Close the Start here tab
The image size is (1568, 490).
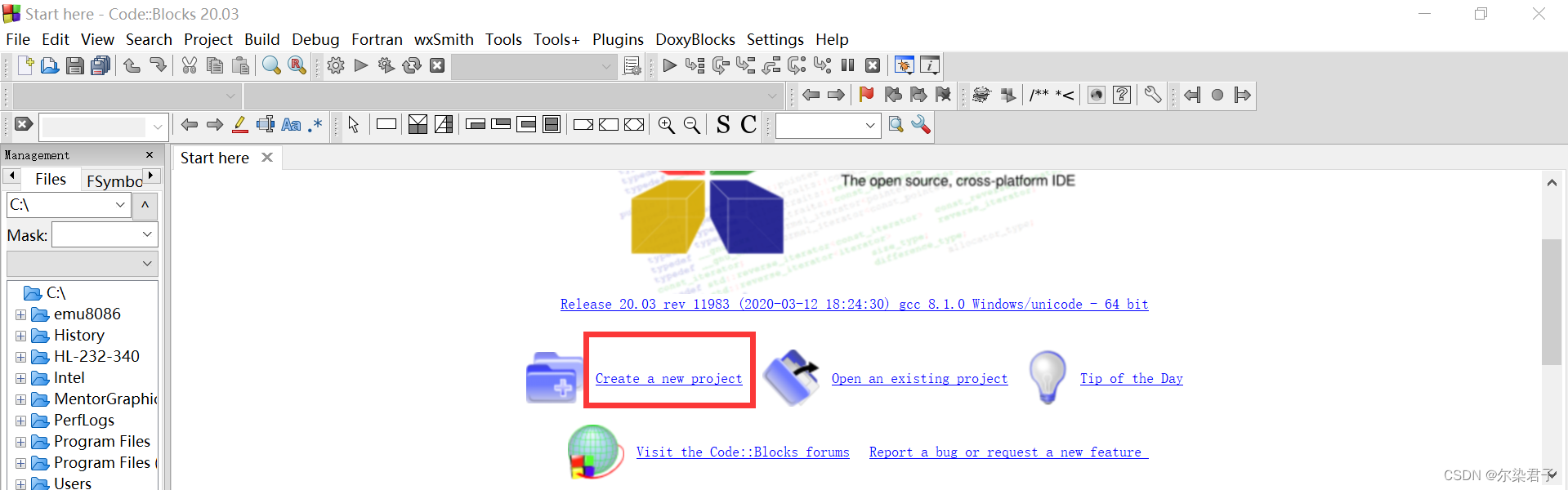(x=267, y=158)
